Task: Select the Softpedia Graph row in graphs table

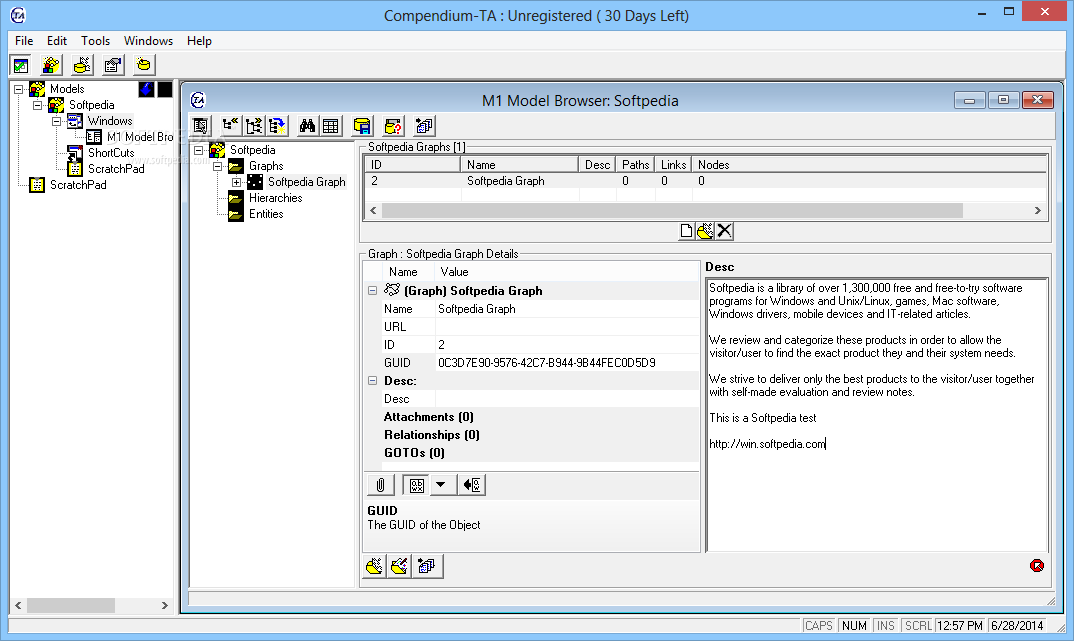Action: pyautogui.click(x=705, y=181)
